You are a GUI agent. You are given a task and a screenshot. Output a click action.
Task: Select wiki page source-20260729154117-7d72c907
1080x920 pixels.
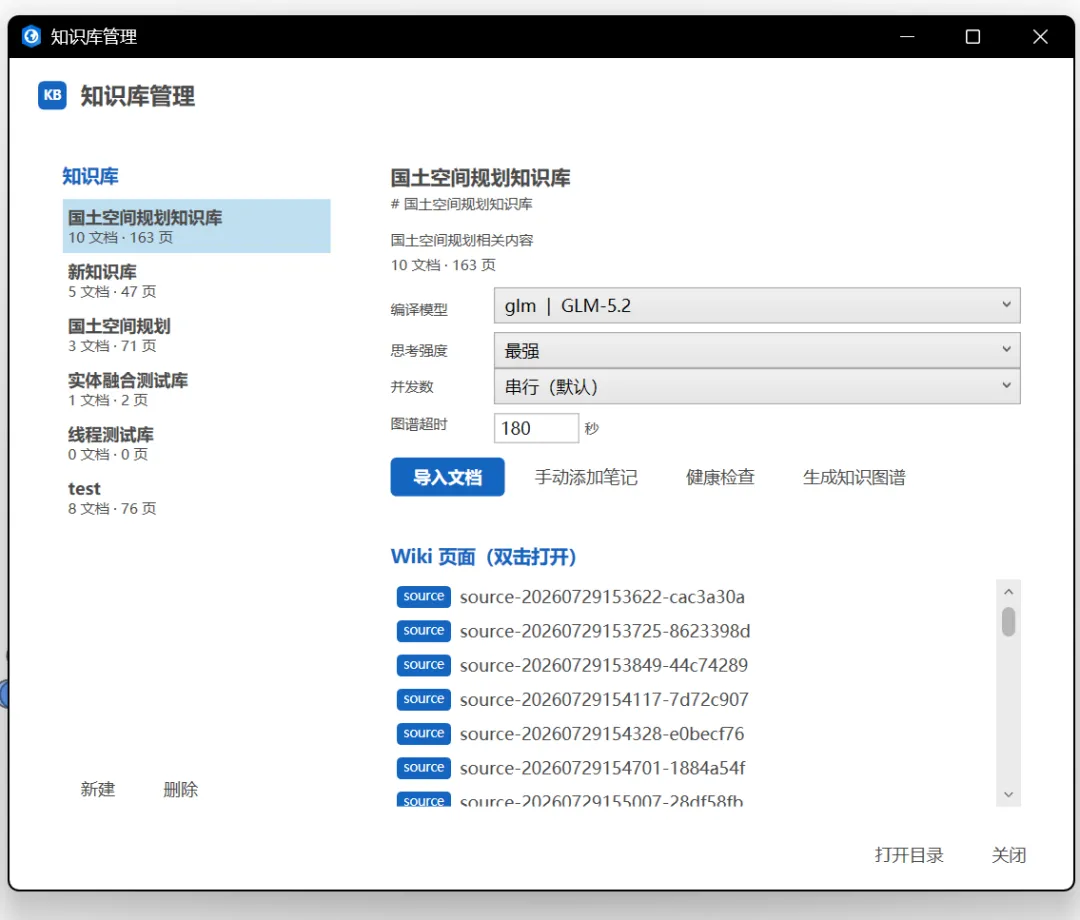click(x=692, y=699)
